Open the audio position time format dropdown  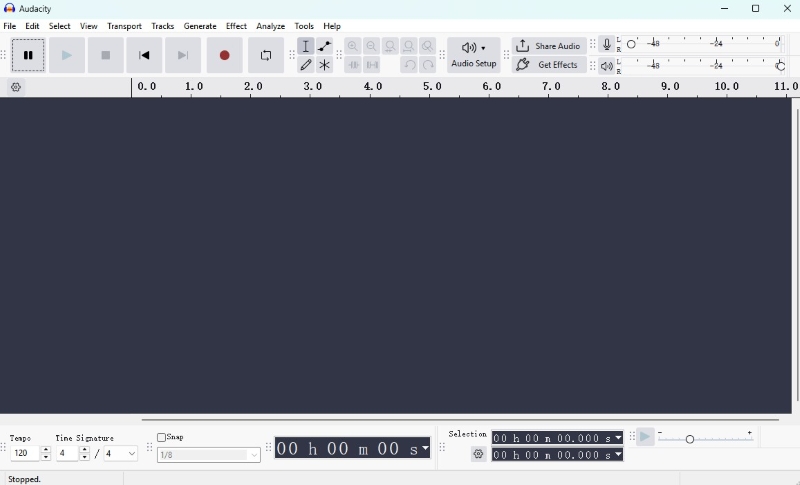(425, 448)
